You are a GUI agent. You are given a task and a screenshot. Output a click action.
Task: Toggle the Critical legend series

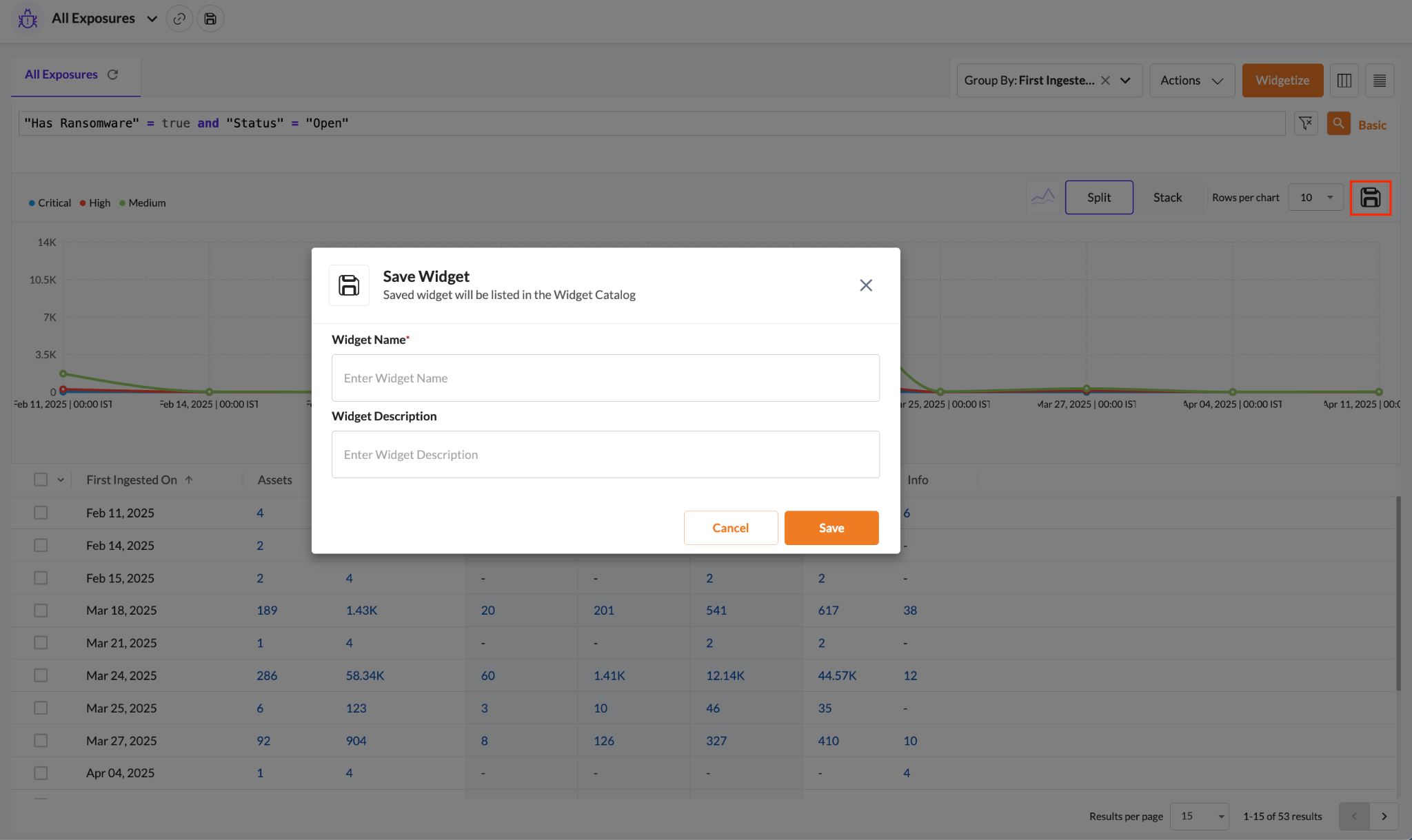click(x=50, y=203)
